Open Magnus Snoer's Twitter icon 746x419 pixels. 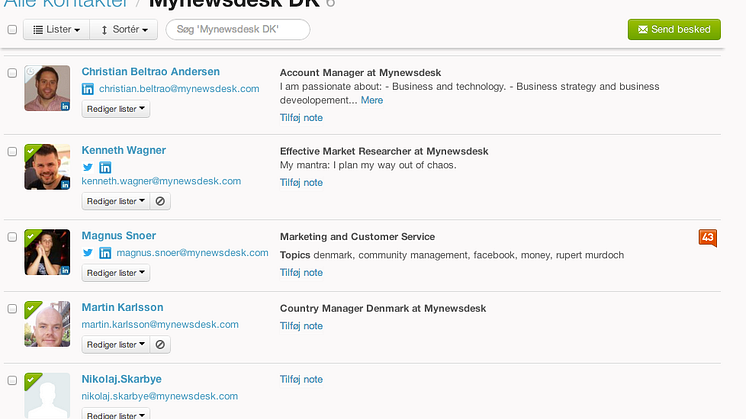[x=88, y=253]
